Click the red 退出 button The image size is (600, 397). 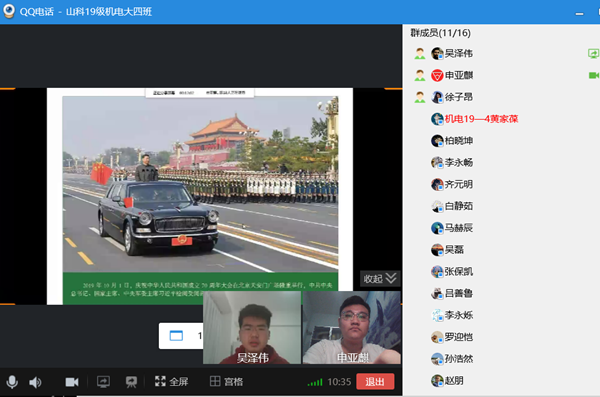coord(375,381)
